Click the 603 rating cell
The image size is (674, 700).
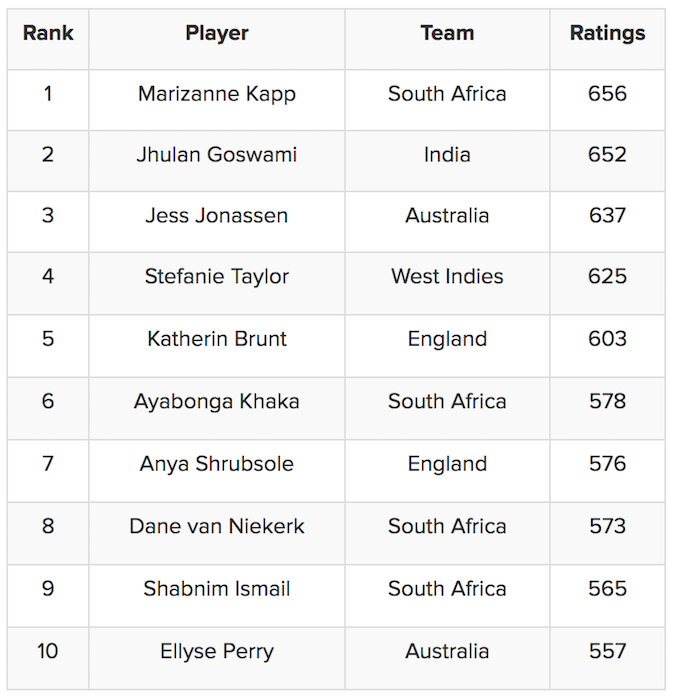pyautogui.click(x=607, y=339)
